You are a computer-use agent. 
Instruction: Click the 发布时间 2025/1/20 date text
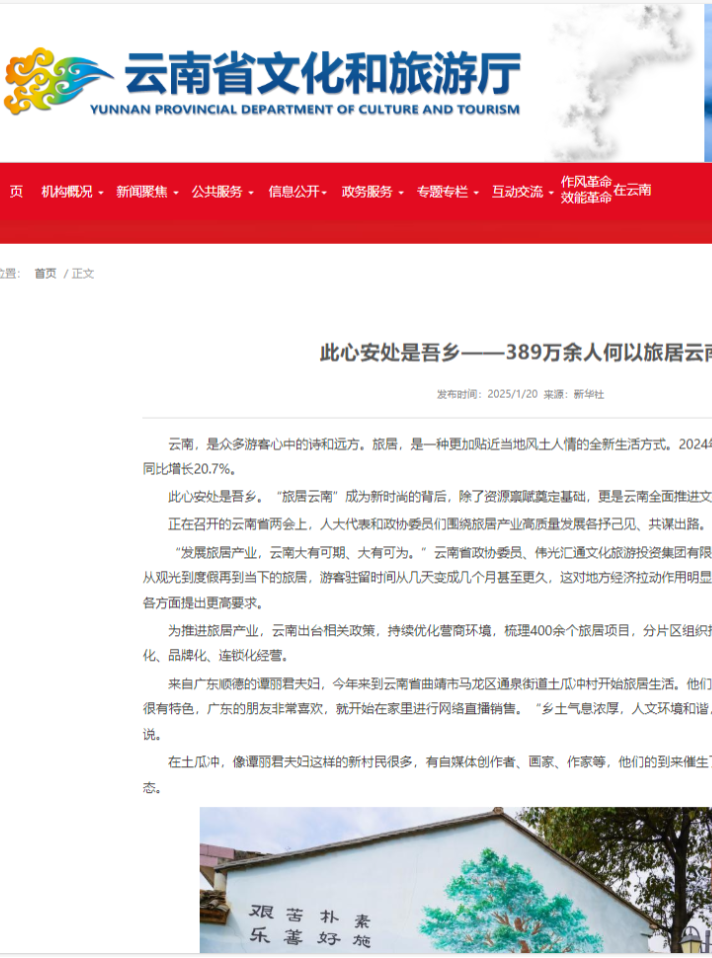click(x=487, y=394)
